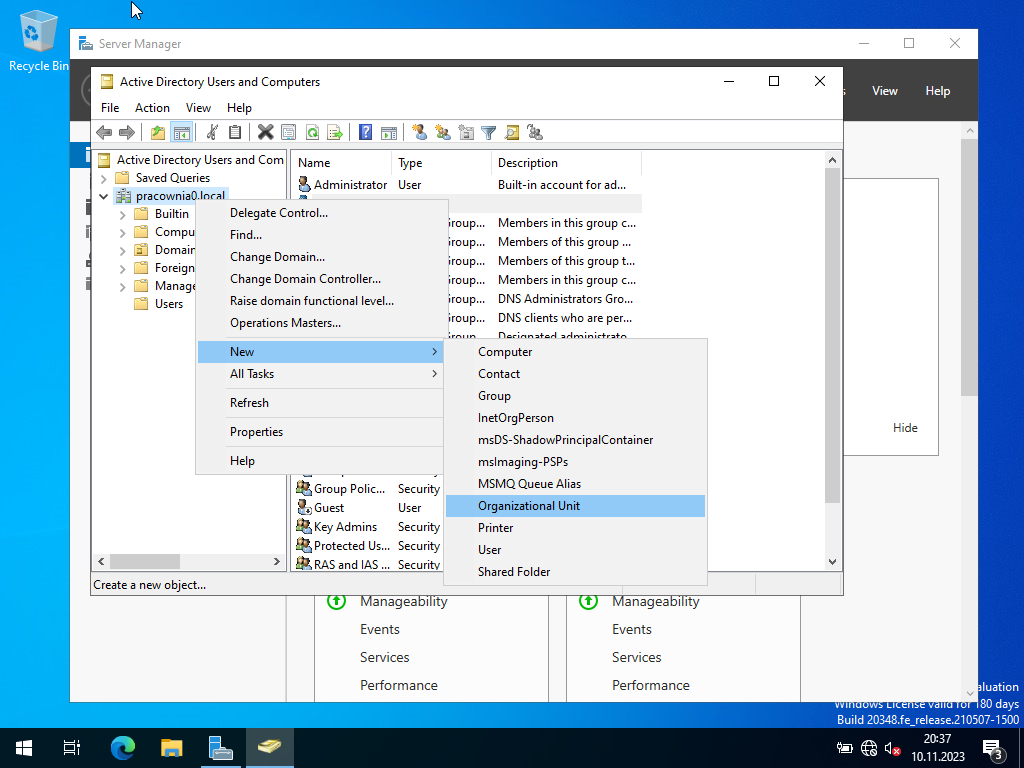Choose Contact from the New submenu
Image resolution: width=1024 pixels, height=768 pixels.
(575, 374)
